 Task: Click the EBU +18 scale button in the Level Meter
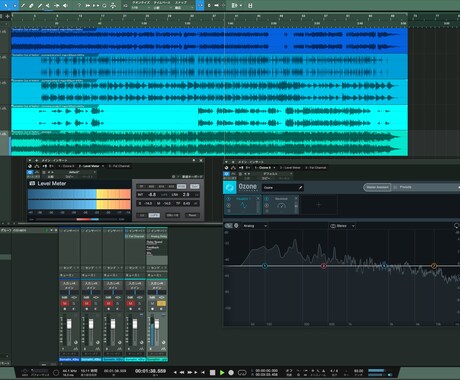(x=172, y=215)
